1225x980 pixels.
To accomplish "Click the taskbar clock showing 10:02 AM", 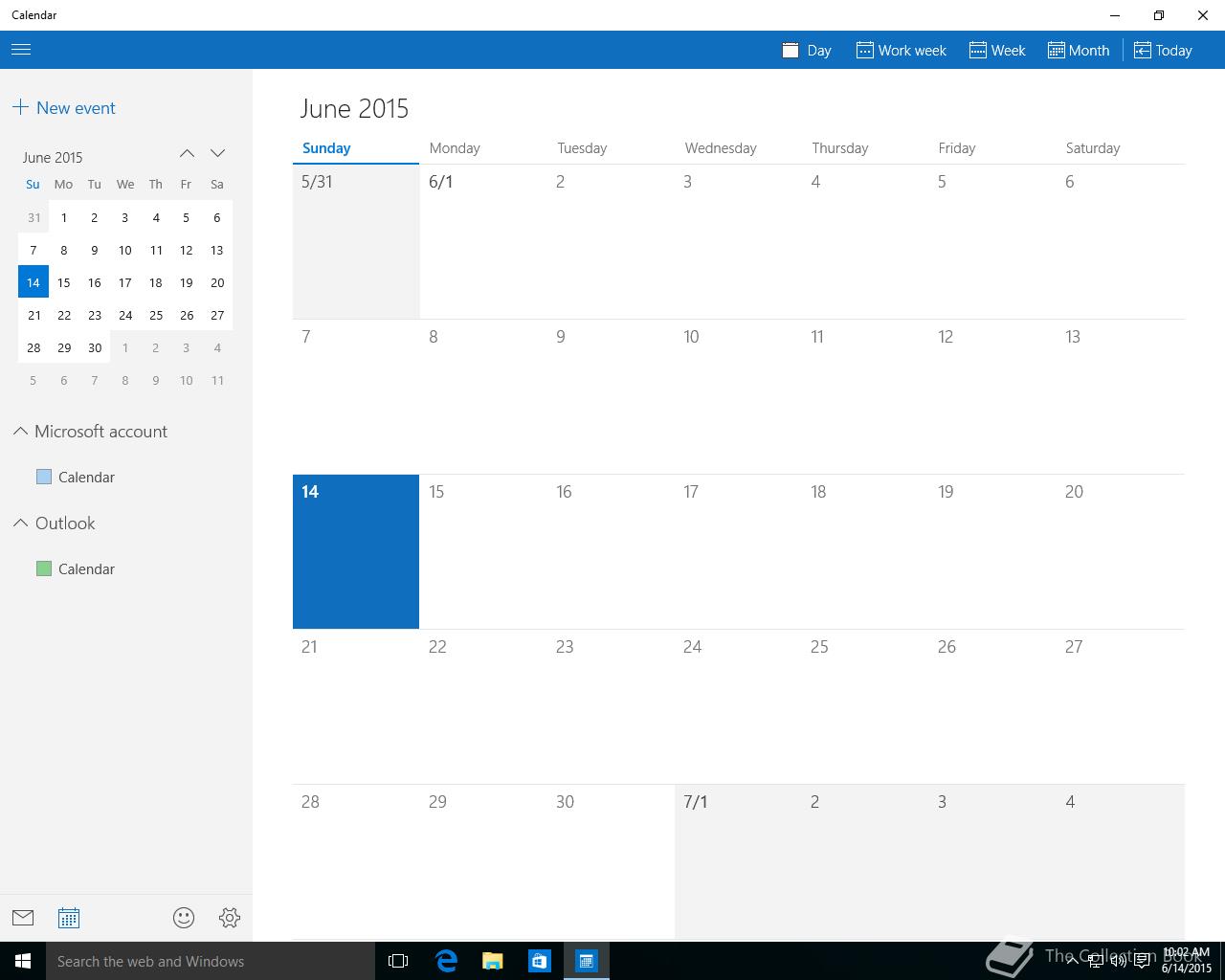I will 1187,961.
